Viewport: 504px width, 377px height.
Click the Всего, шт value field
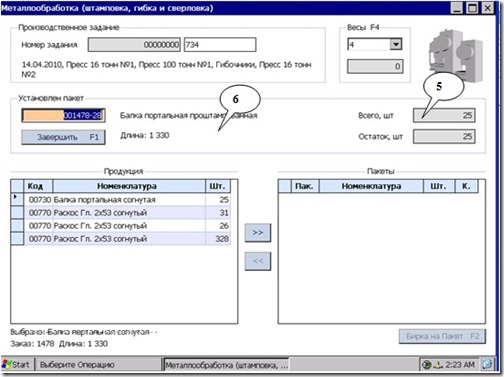point(444,115)
